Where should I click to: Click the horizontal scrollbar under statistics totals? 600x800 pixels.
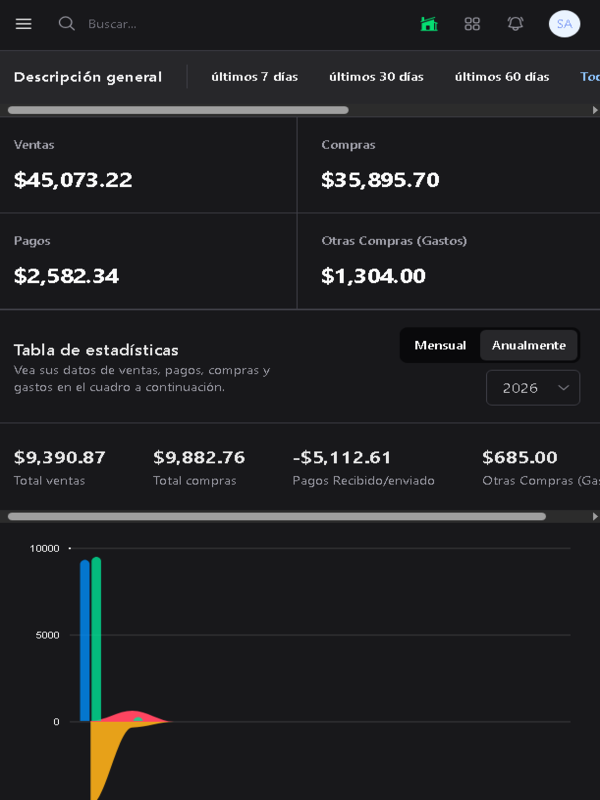coord(276,517)
